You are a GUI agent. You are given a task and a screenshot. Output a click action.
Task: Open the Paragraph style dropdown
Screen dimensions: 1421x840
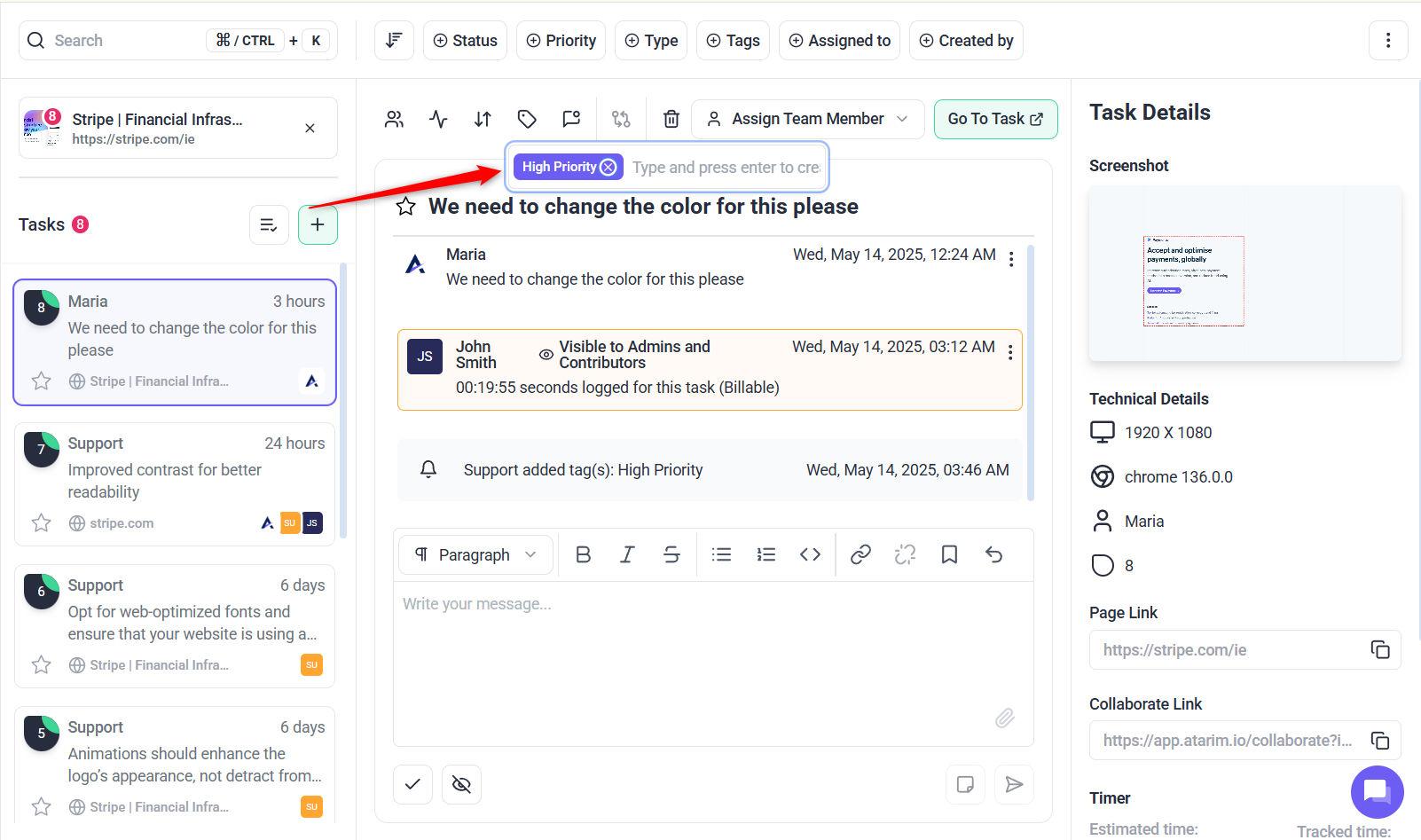[475, 555]
